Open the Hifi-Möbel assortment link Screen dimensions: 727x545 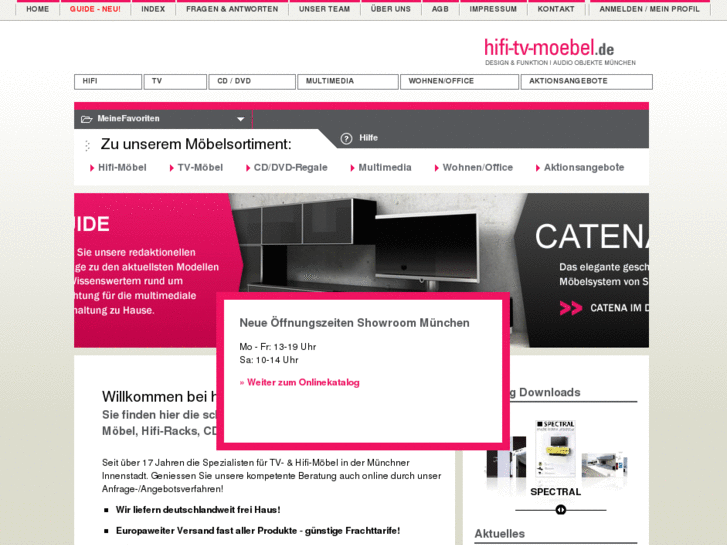118,167
